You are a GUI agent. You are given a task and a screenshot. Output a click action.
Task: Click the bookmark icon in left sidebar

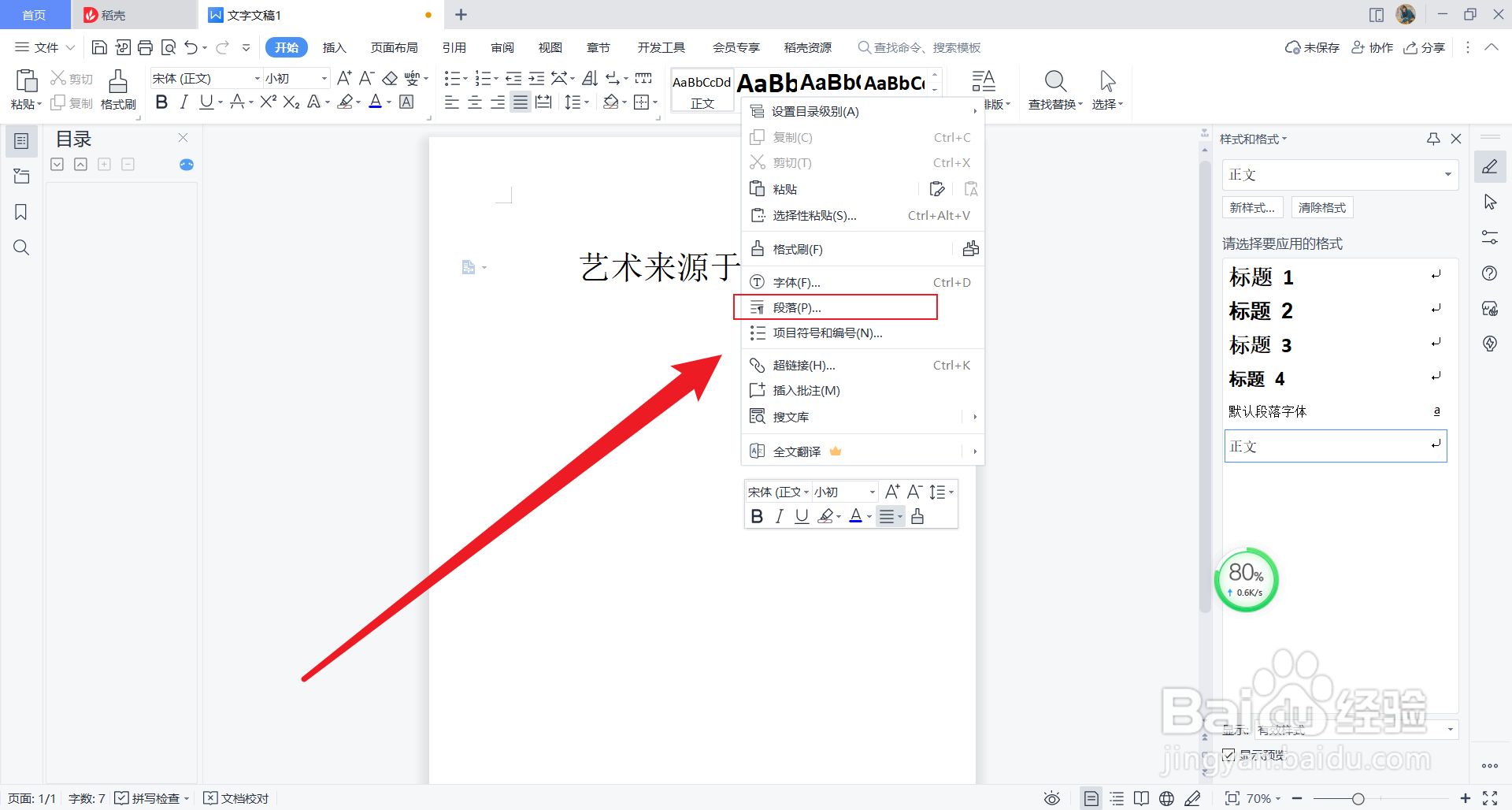pos(21,212)
